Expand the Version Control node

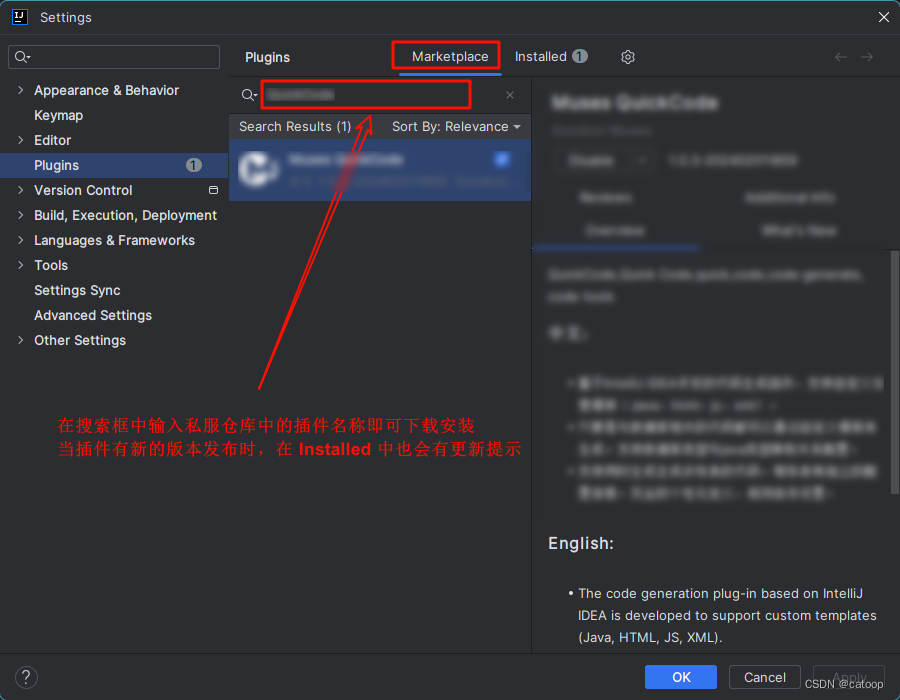[21, 190]
